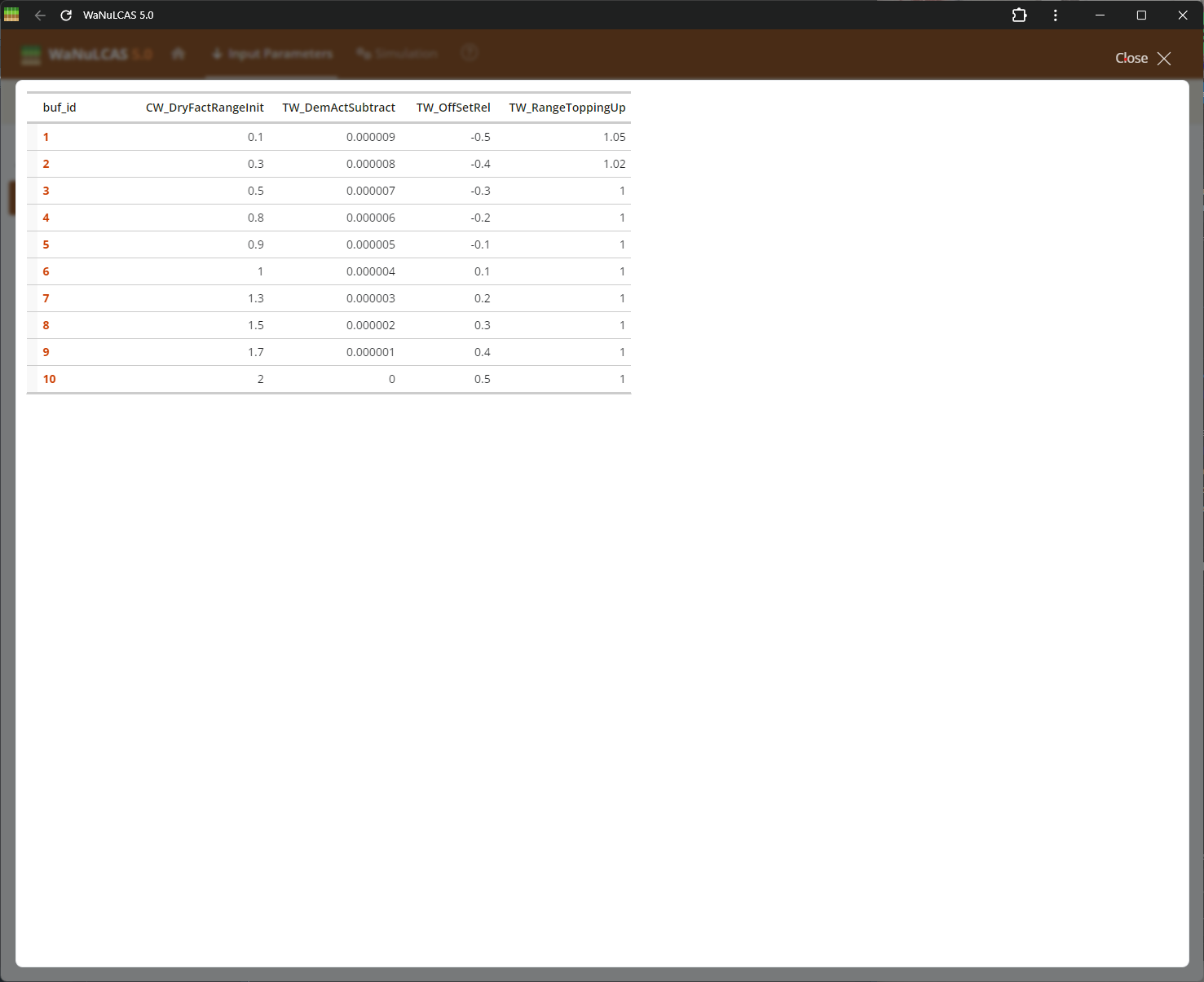1204x982 pixels.
Task: Click the Home icon in the navigation bar
Action: pos(179,53)
